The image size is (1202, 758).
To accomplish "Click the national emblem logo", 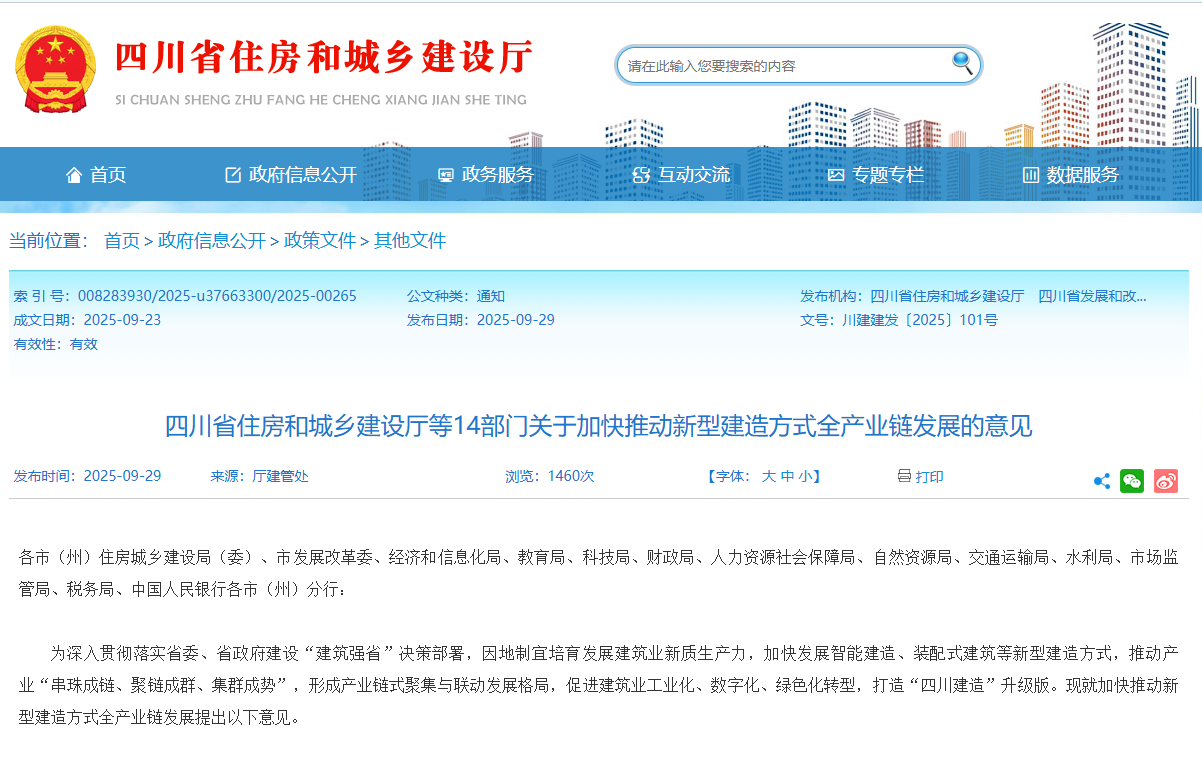I will point(56,70).
